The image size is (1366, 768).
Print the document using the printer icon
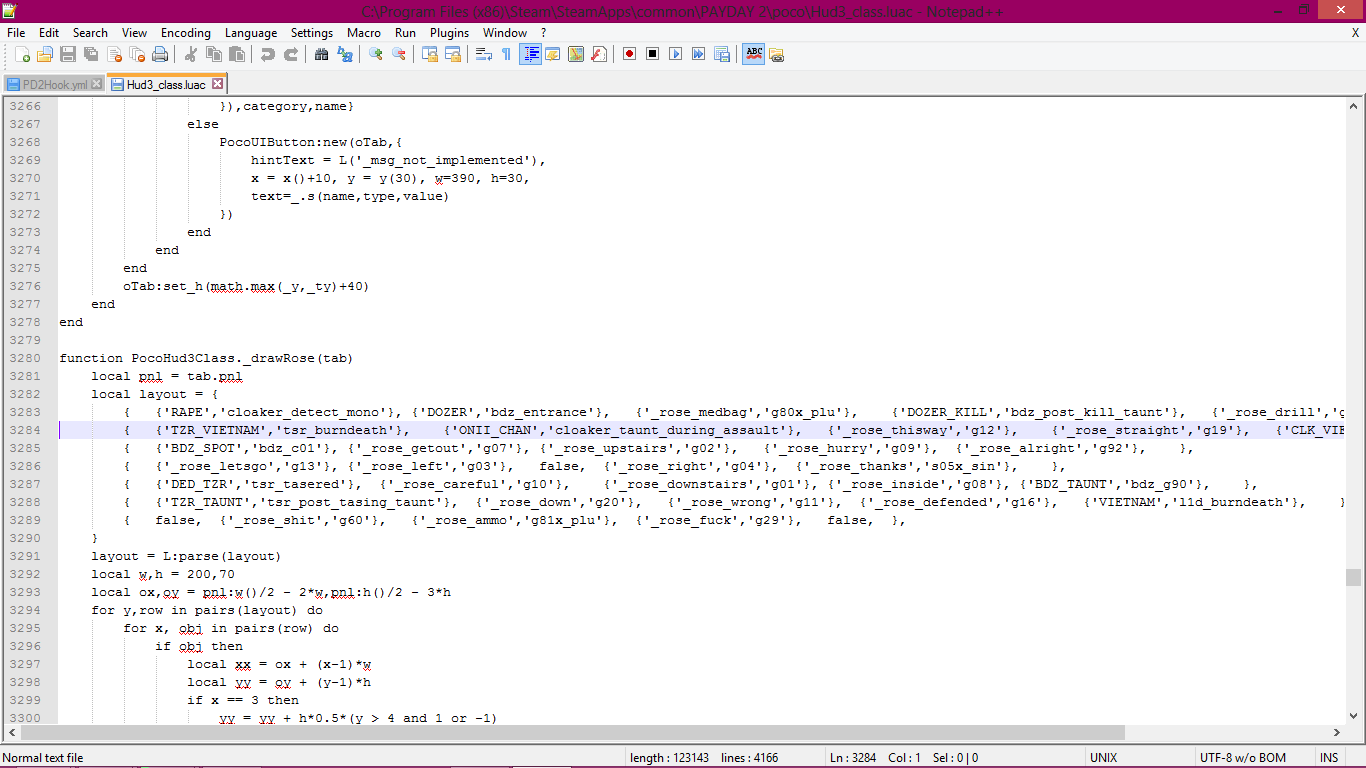click(x=160, y=54)
